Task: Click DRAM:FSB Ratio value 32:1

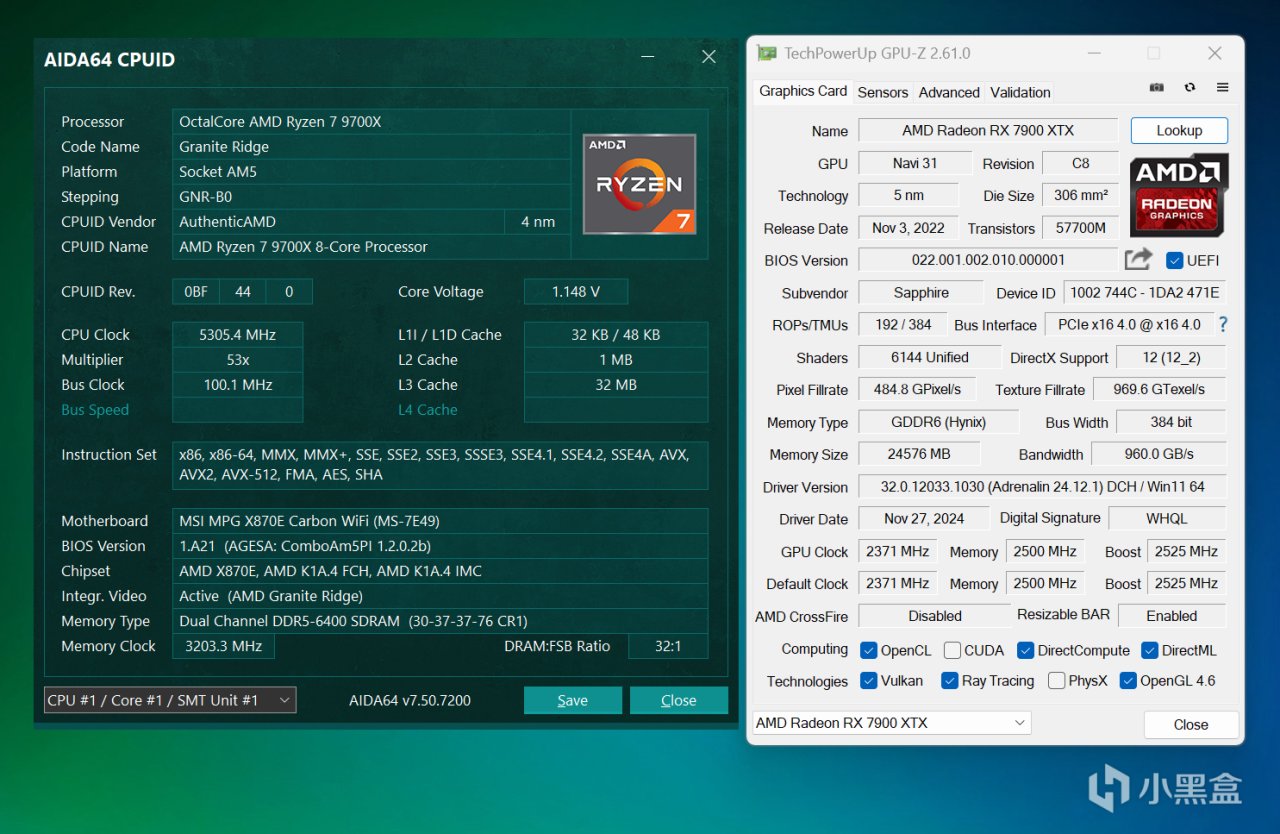Action: point(668,646)
